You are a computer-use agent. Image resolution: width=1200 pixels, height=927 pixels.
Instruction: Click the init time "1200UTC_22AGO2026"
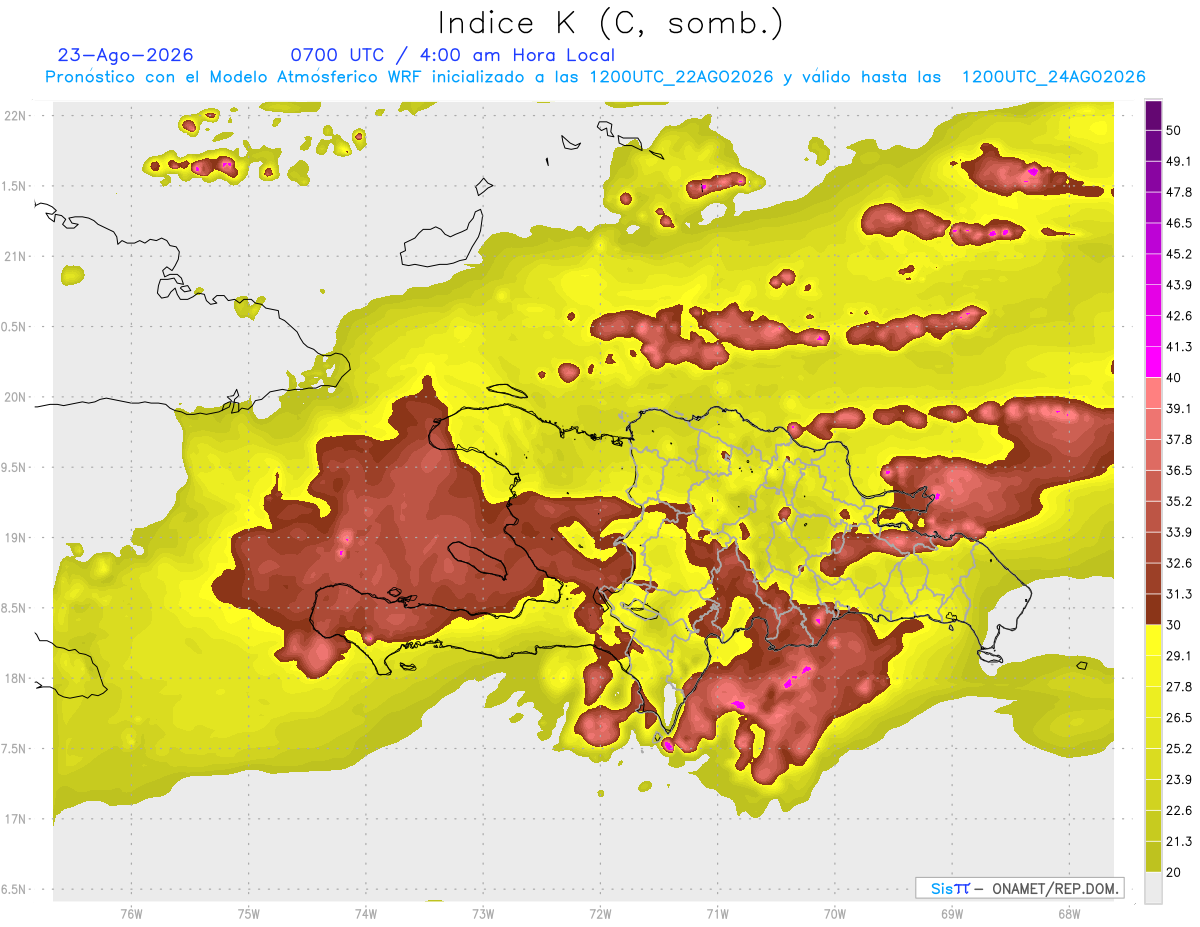tap(682, 77)
